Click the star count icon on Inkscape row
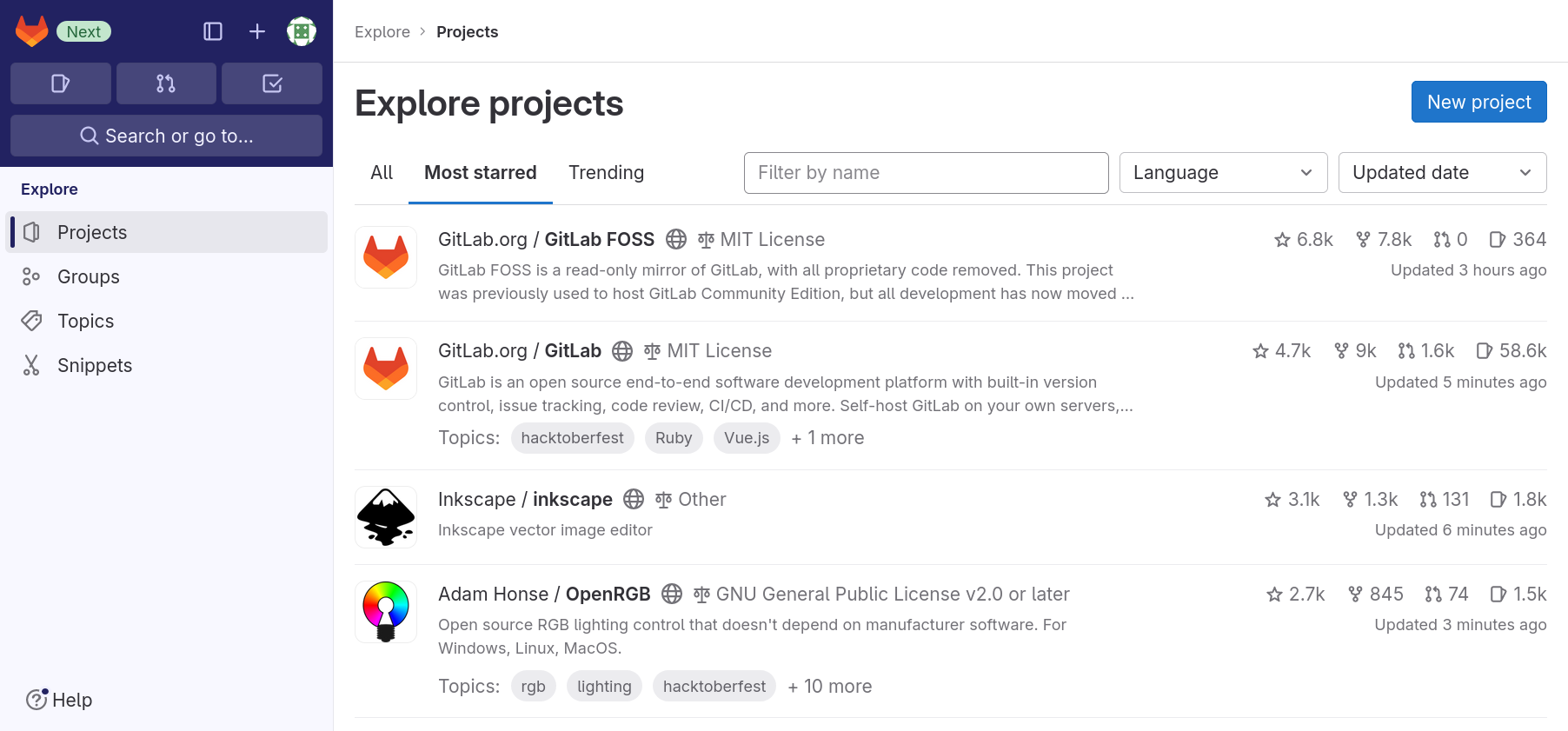This screenshot has width=1568, height=731. [1272, 500]
